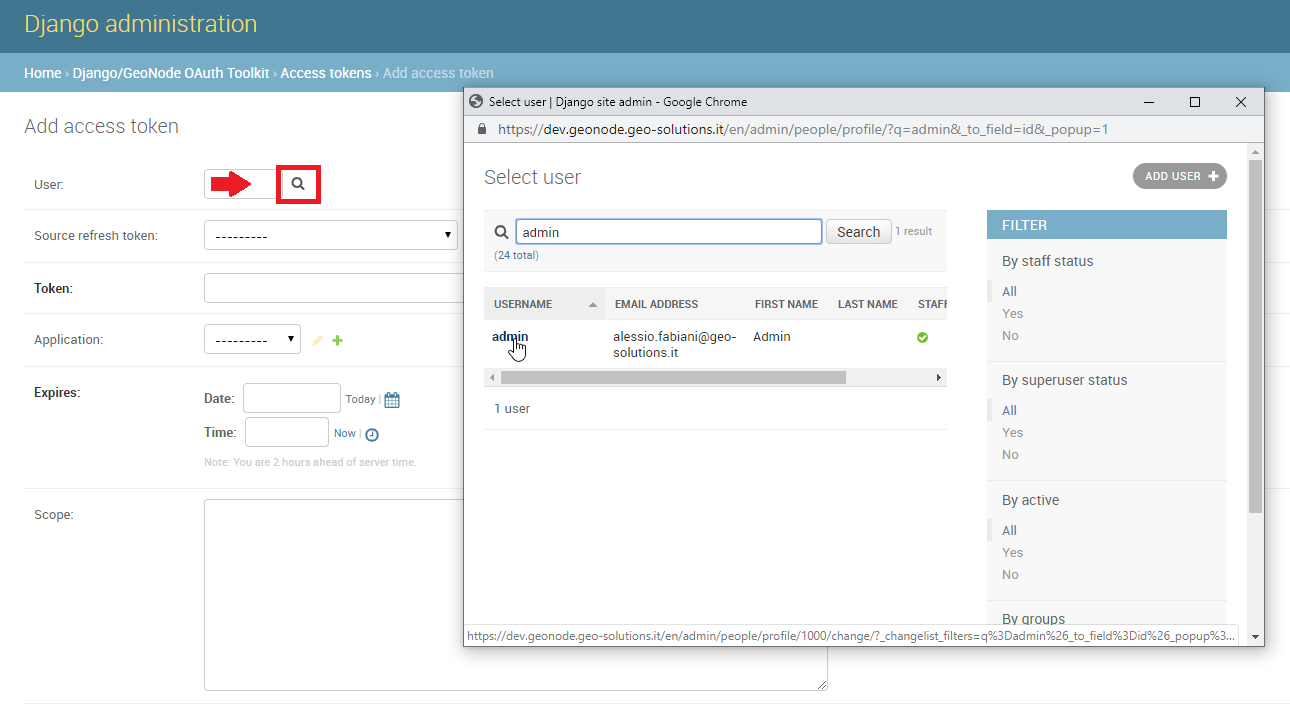Filter By active to Yes
Image resolution: width=1290 pixels, height=718 pixels.
pyautogui.click(x=1013, y=553)
